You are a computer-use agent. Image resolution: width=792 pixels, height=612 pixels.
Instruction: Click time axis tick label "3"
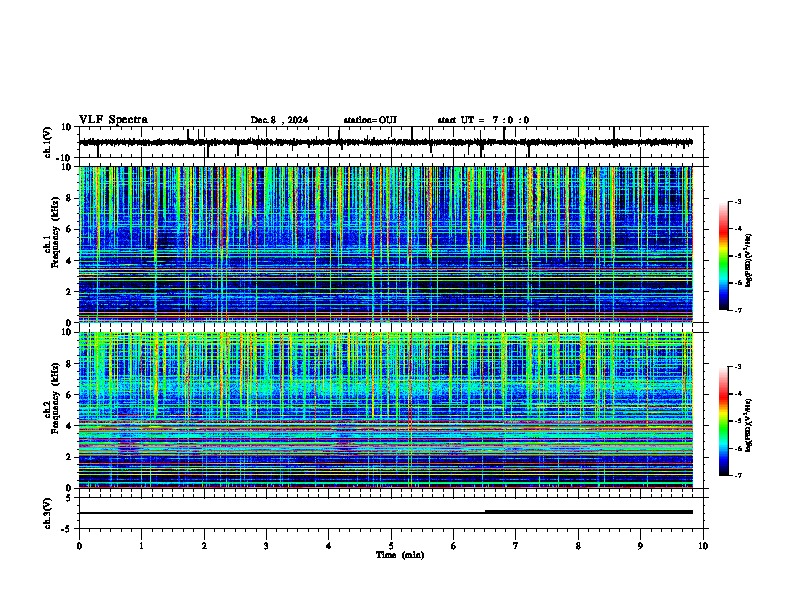pyautogui.click(x=266, y=546)
